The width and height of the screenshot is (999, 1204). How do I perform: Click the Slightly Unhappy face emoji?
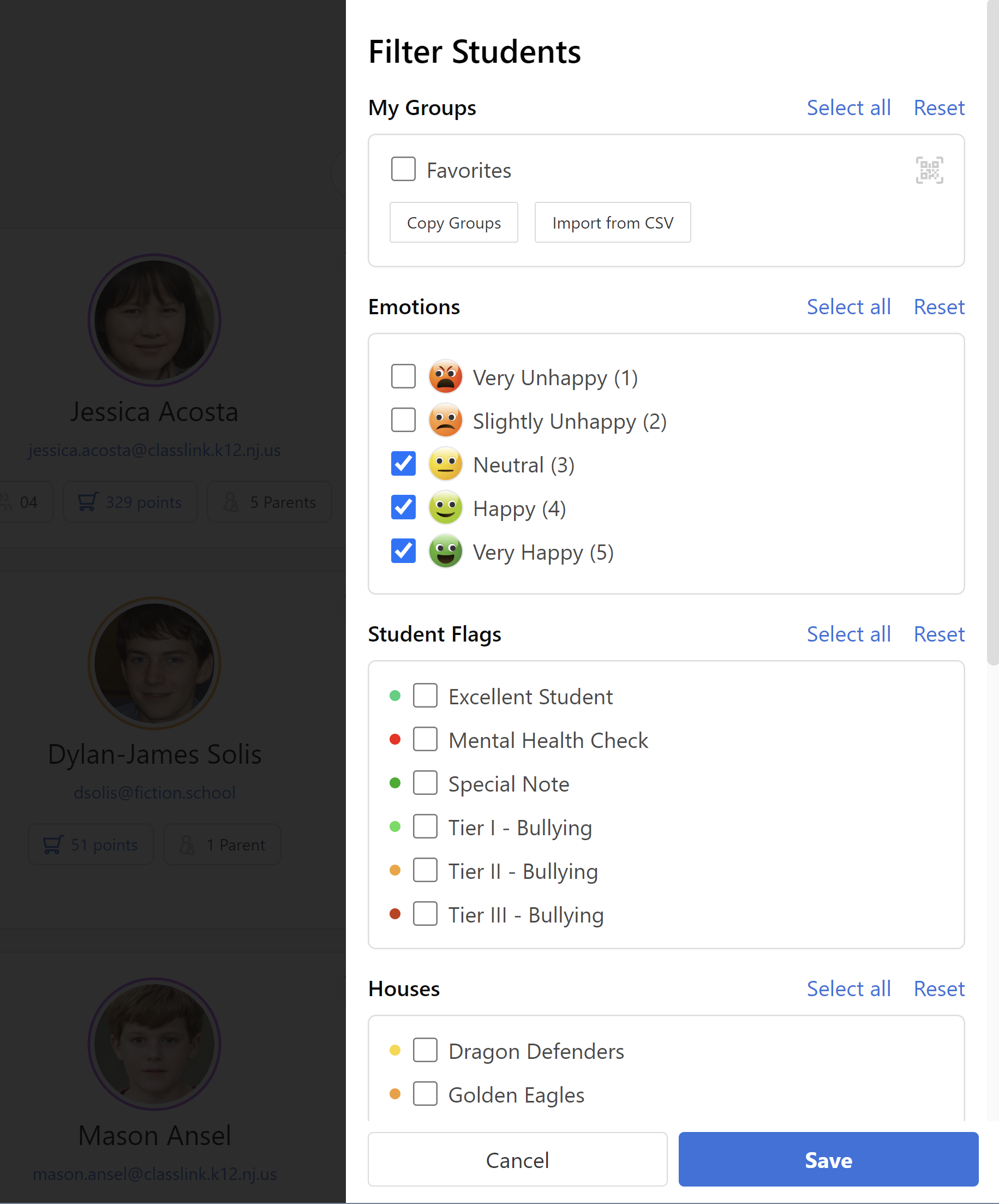[446, 420]
